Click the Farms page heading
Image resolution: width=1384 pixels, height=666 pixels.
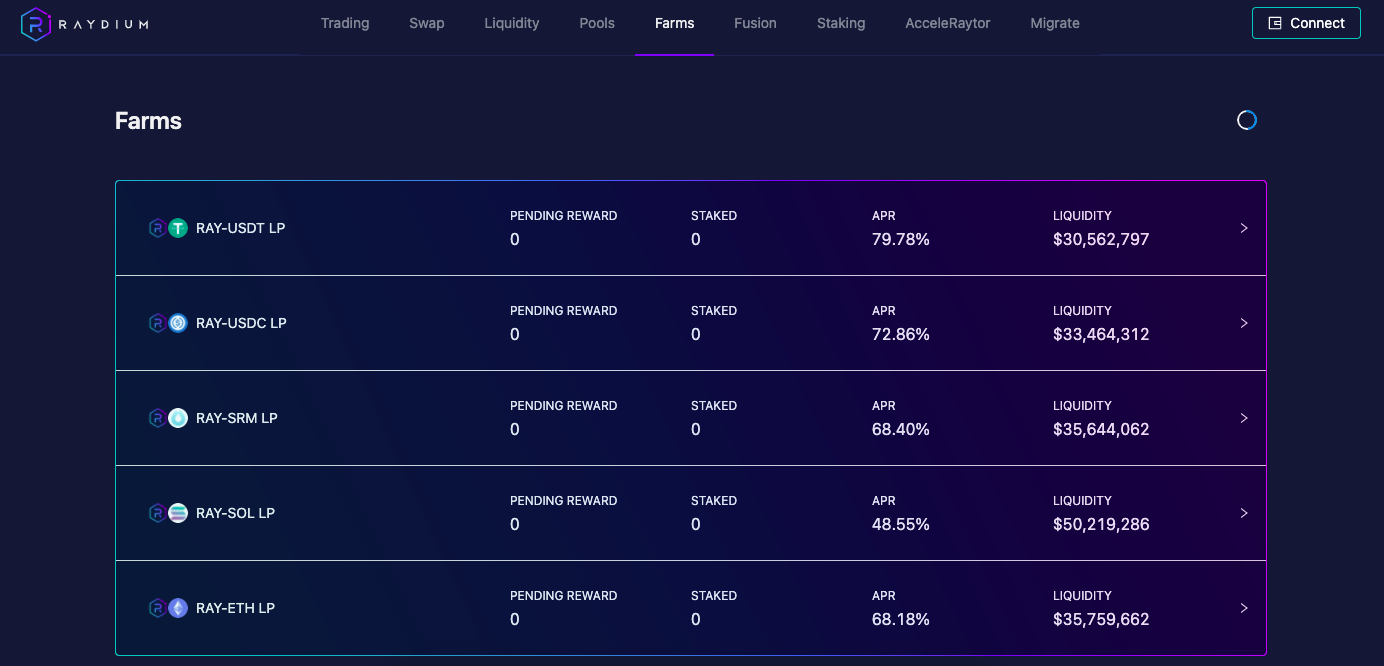[148, 121]
